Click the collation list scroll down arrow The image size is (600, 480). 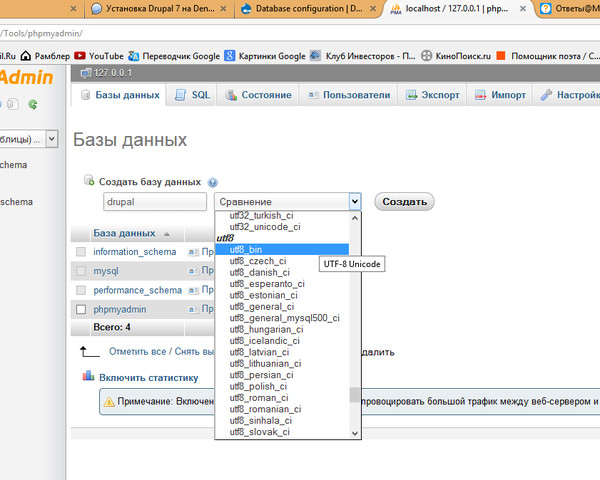(x=355, y=433)
